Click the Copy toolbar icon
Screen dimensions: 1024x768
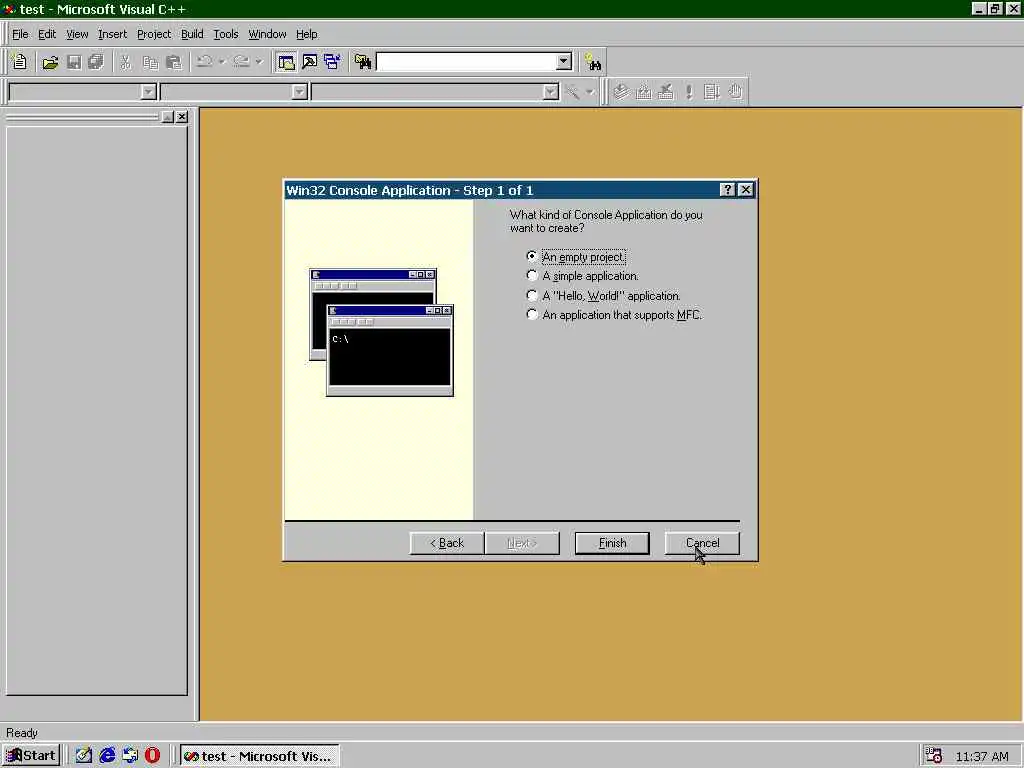tap(150, 62)
